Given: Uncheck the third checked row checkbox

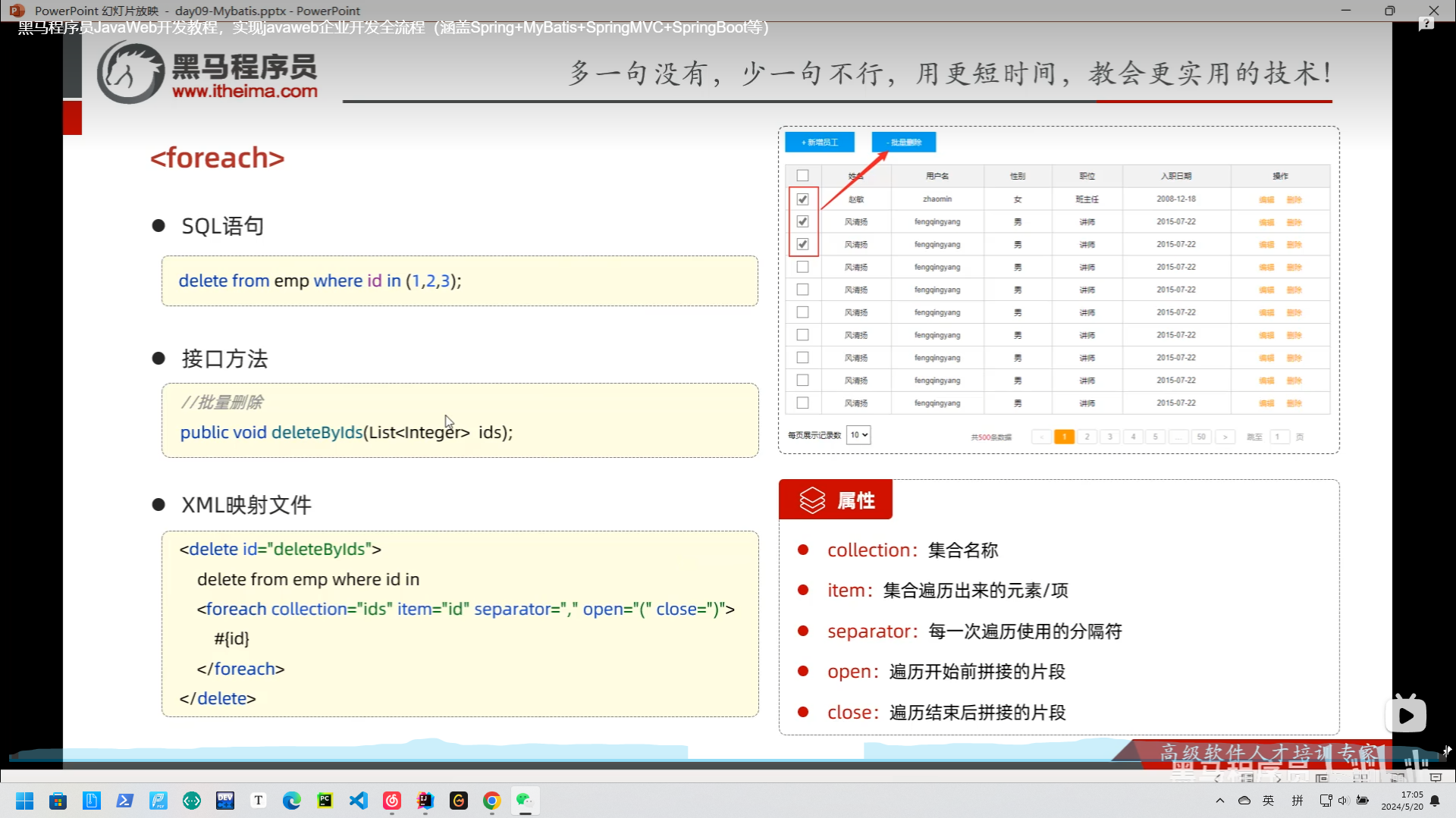Looking at the screenshot, I should (x=802, y=244).
